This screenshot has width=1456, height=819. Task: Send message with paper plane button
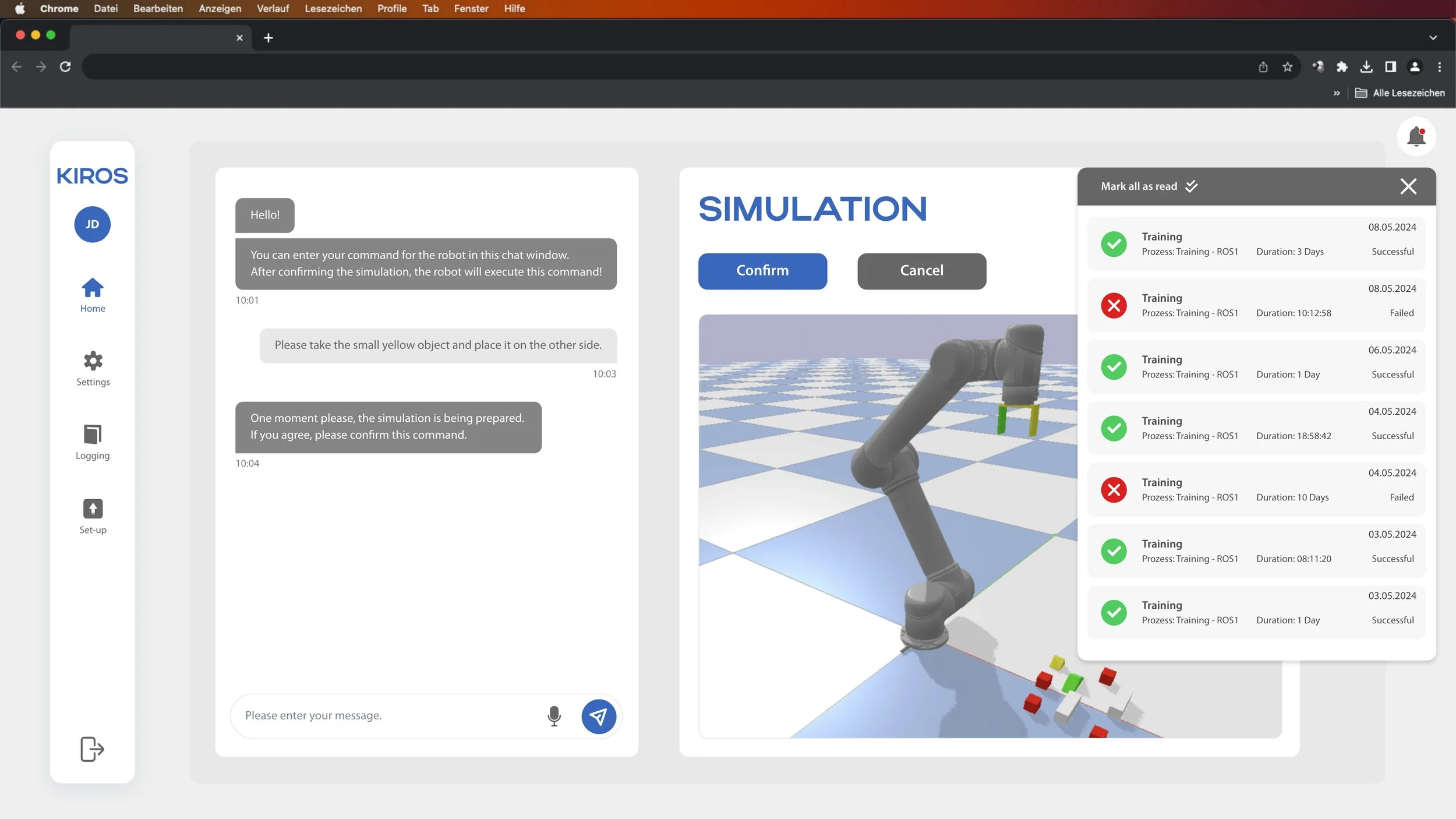pos(598,716)
